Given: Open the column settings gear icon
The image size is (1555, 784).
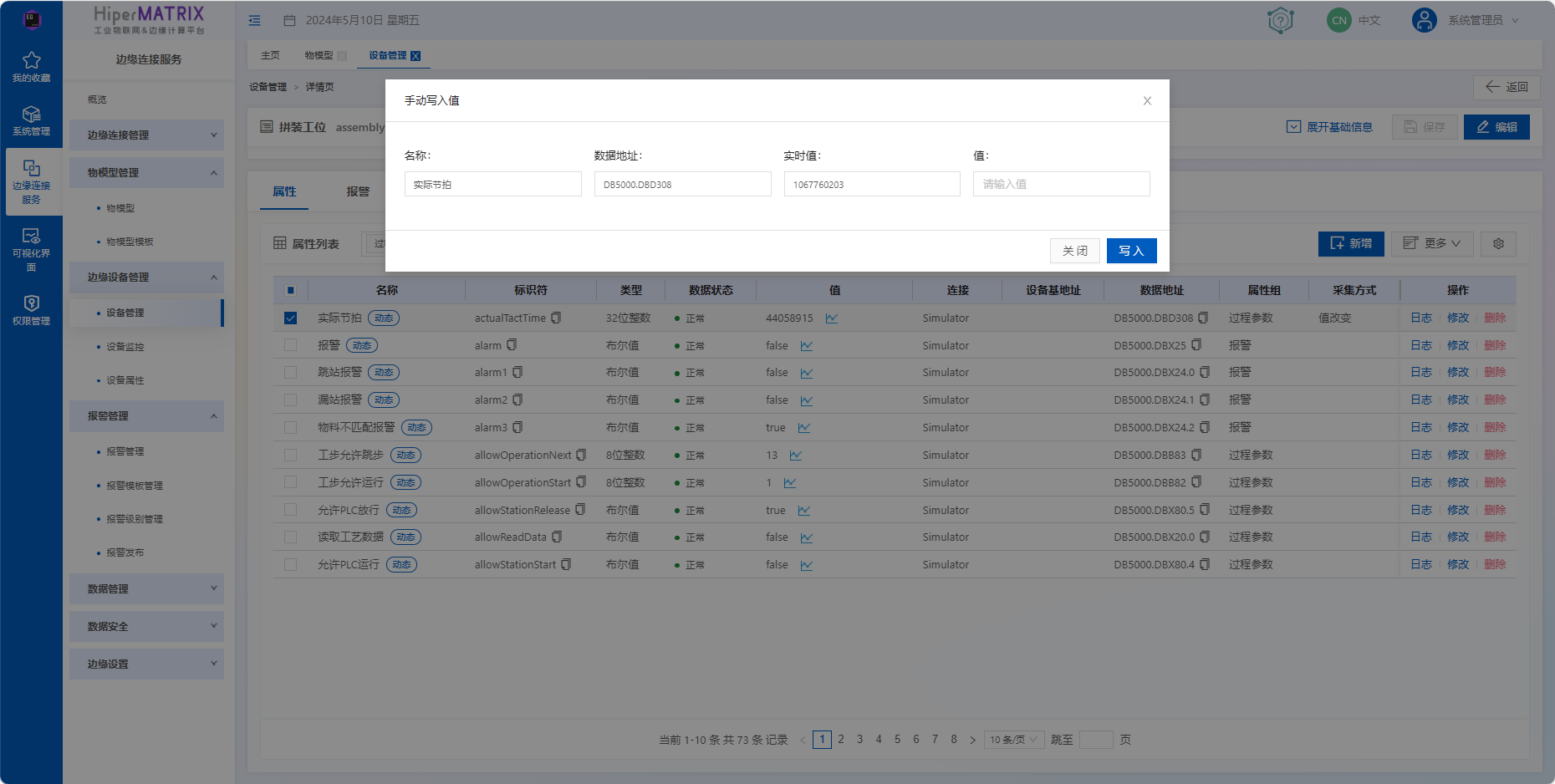Looking at the screenshot, I should click(x=1498, y=243).
